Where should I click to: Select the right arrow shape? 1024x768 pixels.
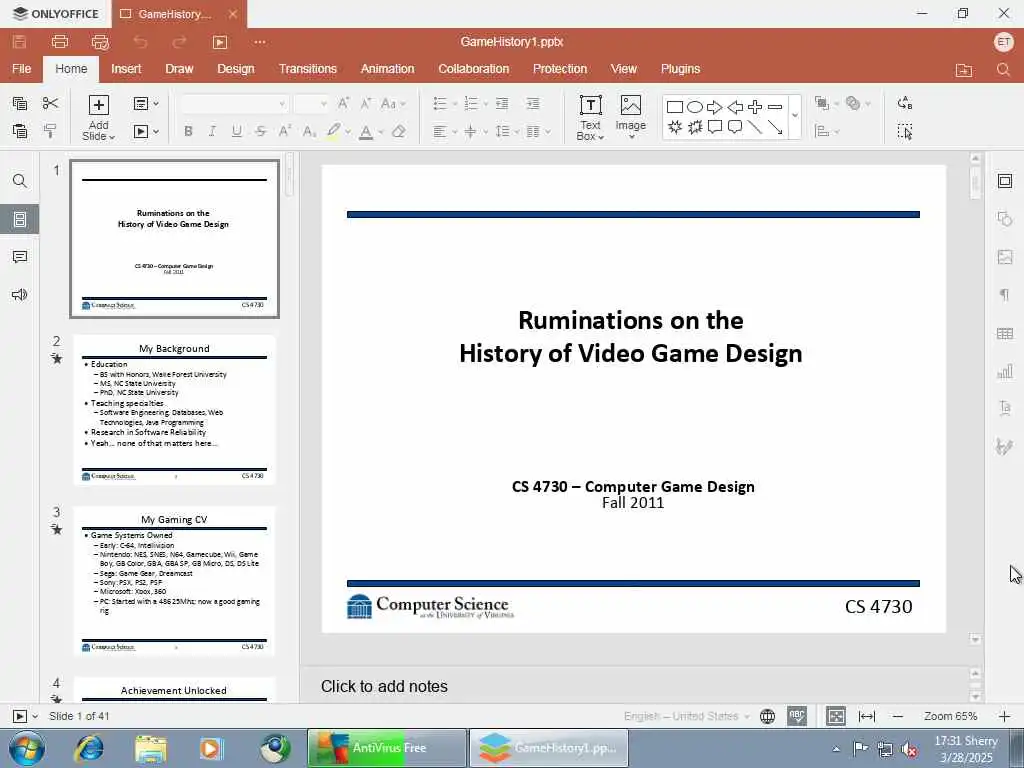[714, 106]
